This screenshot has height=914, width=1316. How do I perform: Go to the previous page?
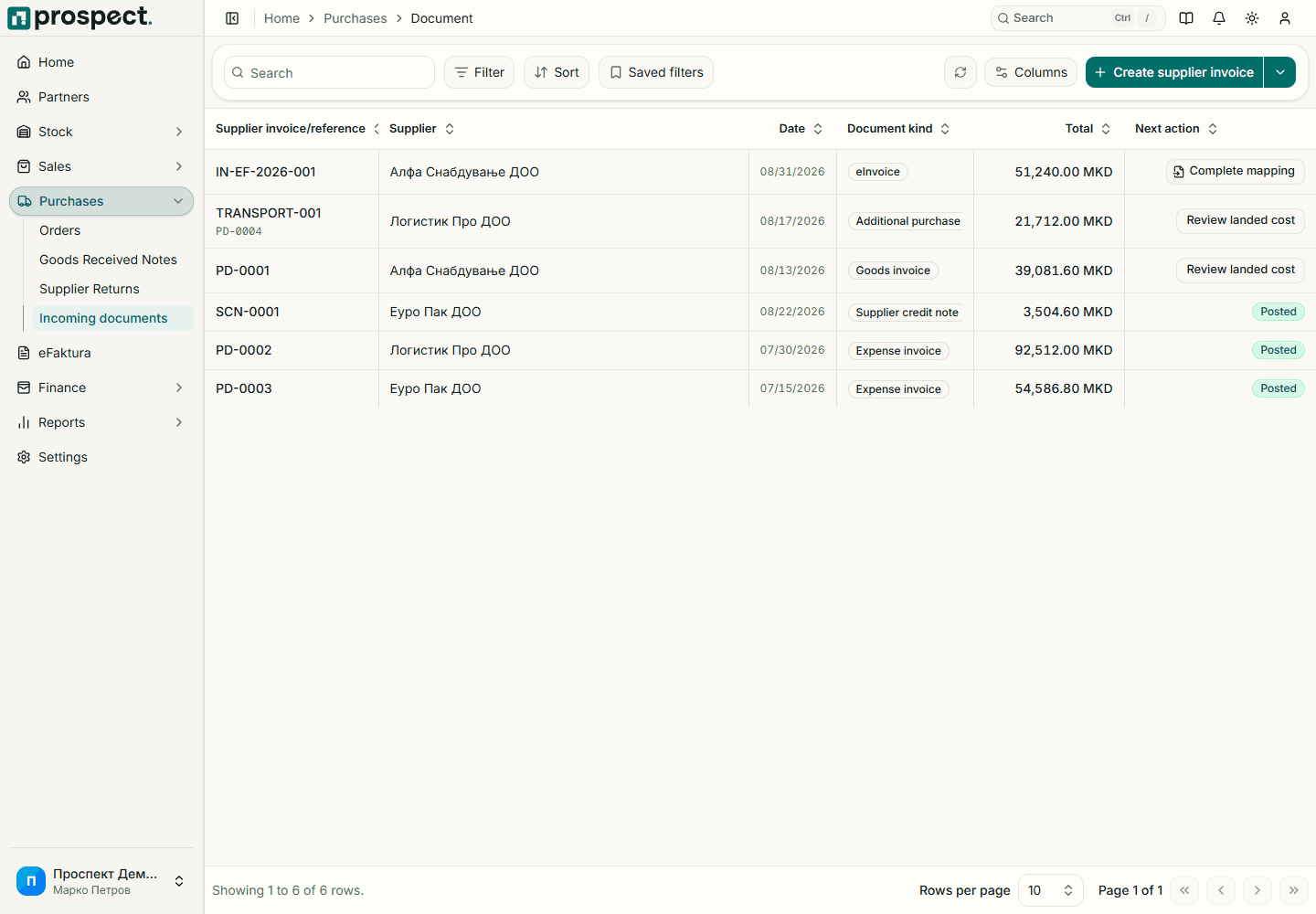tap(1221, 890)
